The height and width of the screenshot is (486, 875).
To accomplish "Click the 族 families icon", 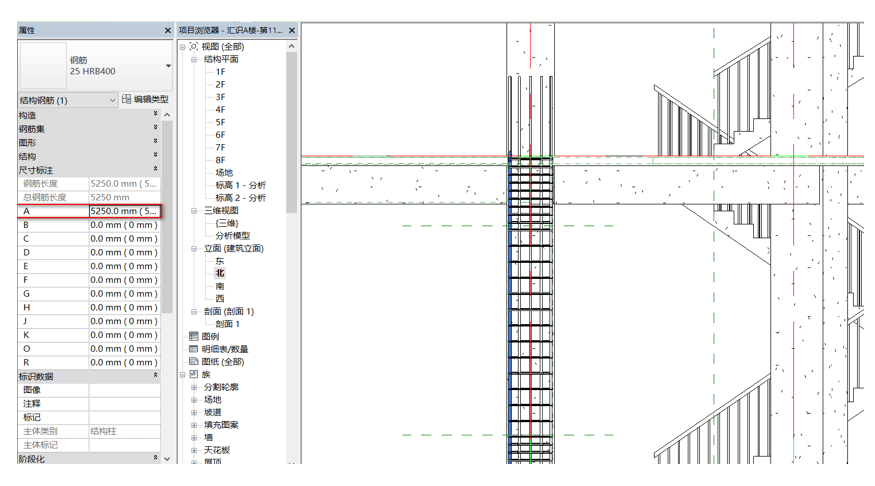I will 194,375.
